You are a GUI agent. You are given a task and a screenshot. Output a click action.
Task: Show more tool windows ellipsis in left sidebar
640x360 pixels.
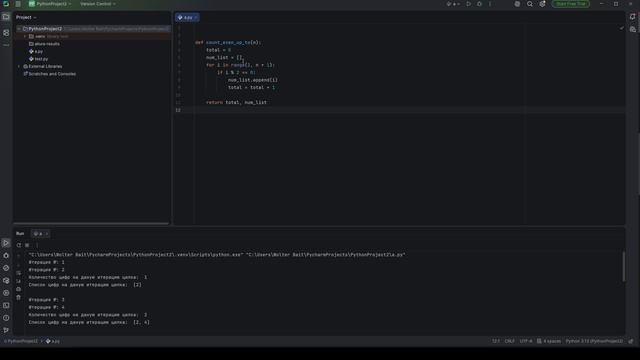(6, 45)
